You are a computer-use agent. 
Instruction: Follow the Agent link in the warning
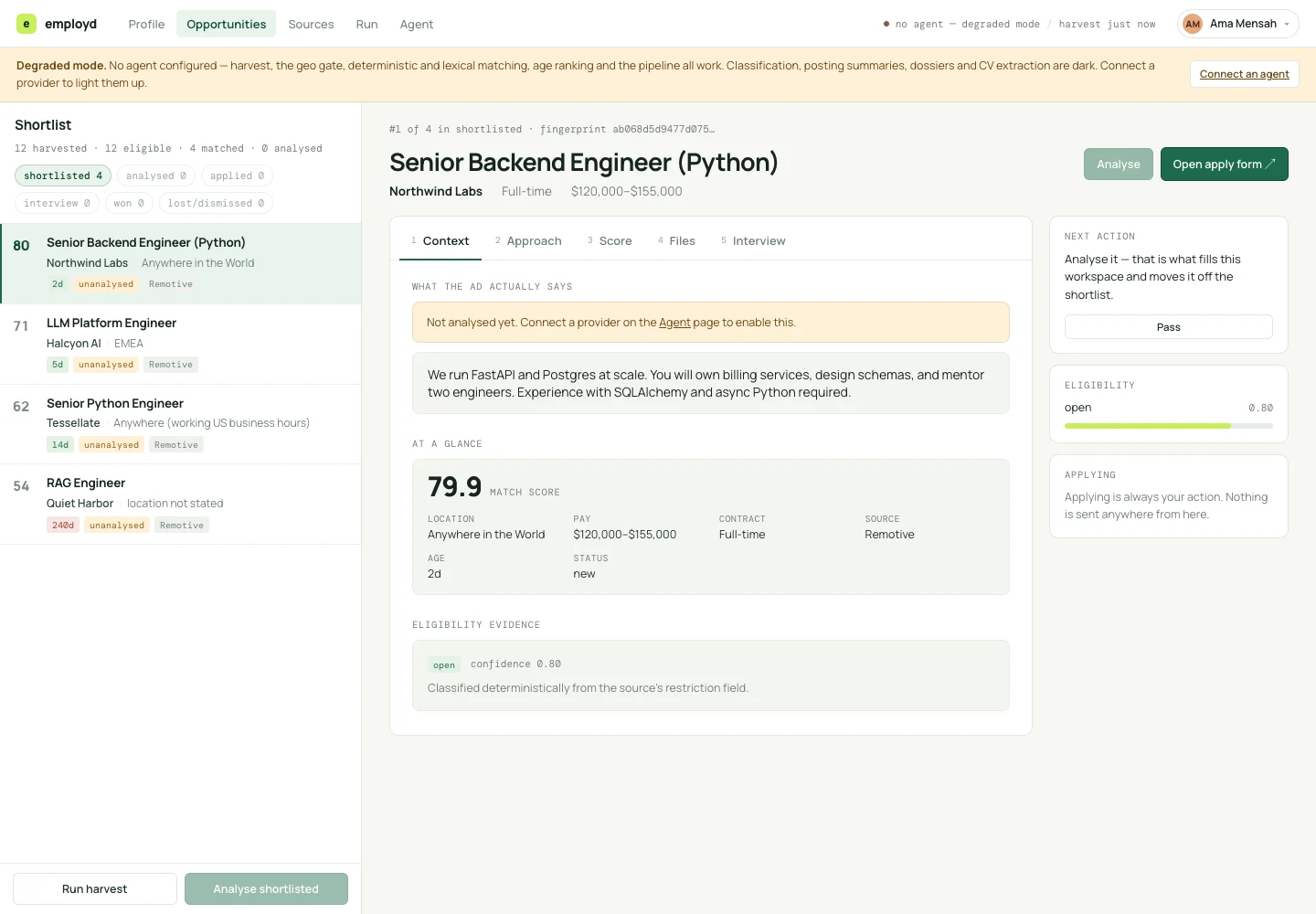click(x=674, y=323)
